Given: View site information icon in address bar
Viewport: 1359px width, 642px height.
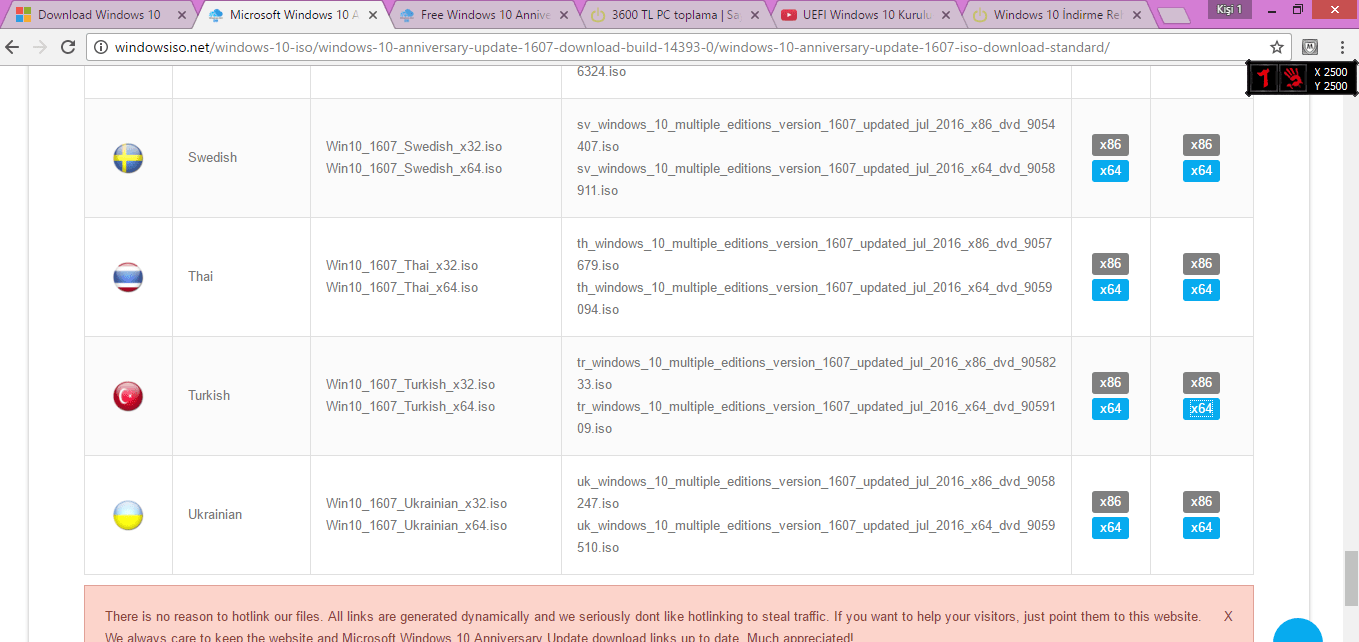Looking at the screenshot, I should coord(101,48).
